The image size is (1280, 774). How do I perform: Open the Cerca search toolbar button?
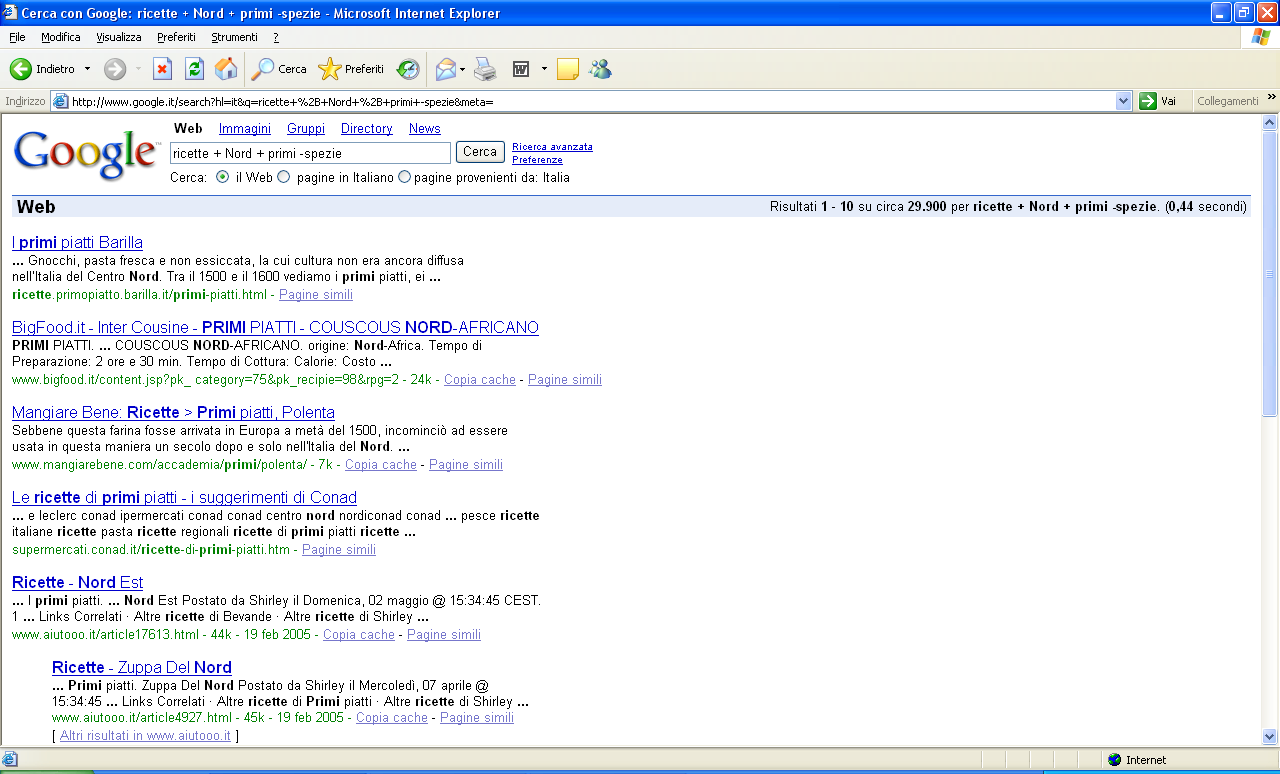pyautogui.click(x=279, y=69)
